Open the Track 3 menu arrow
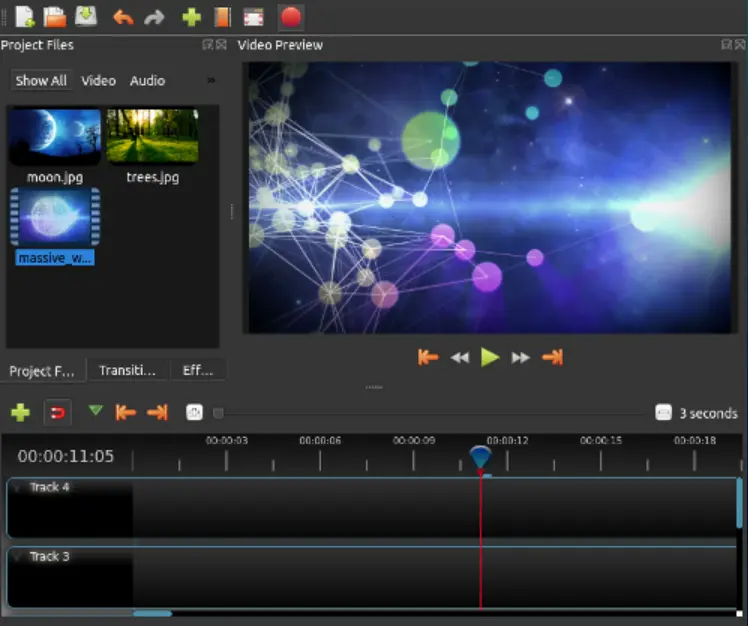Viewport: 748px width, 626px height. click(18, 556)
